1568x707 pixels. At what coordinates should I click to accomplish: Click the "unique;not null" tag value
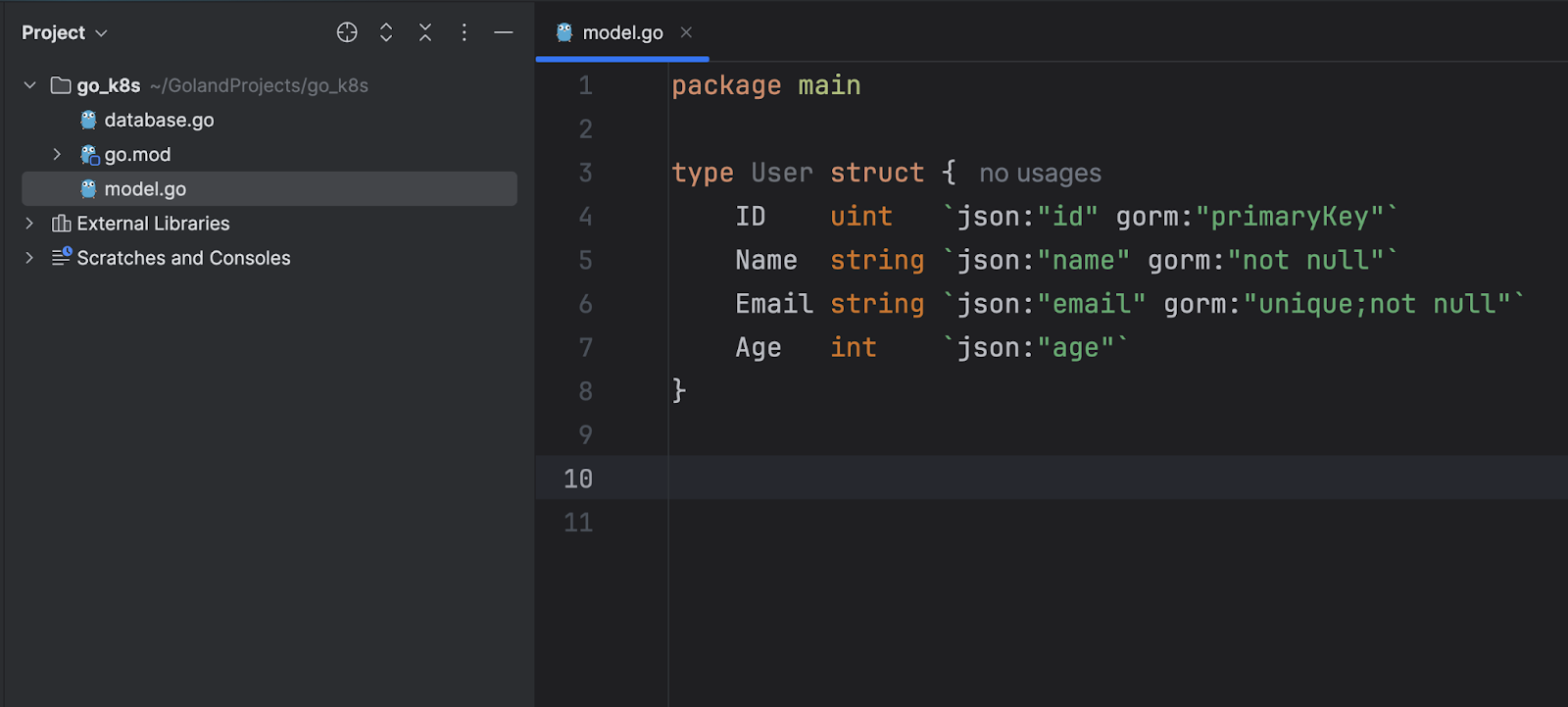point(1377,304)
